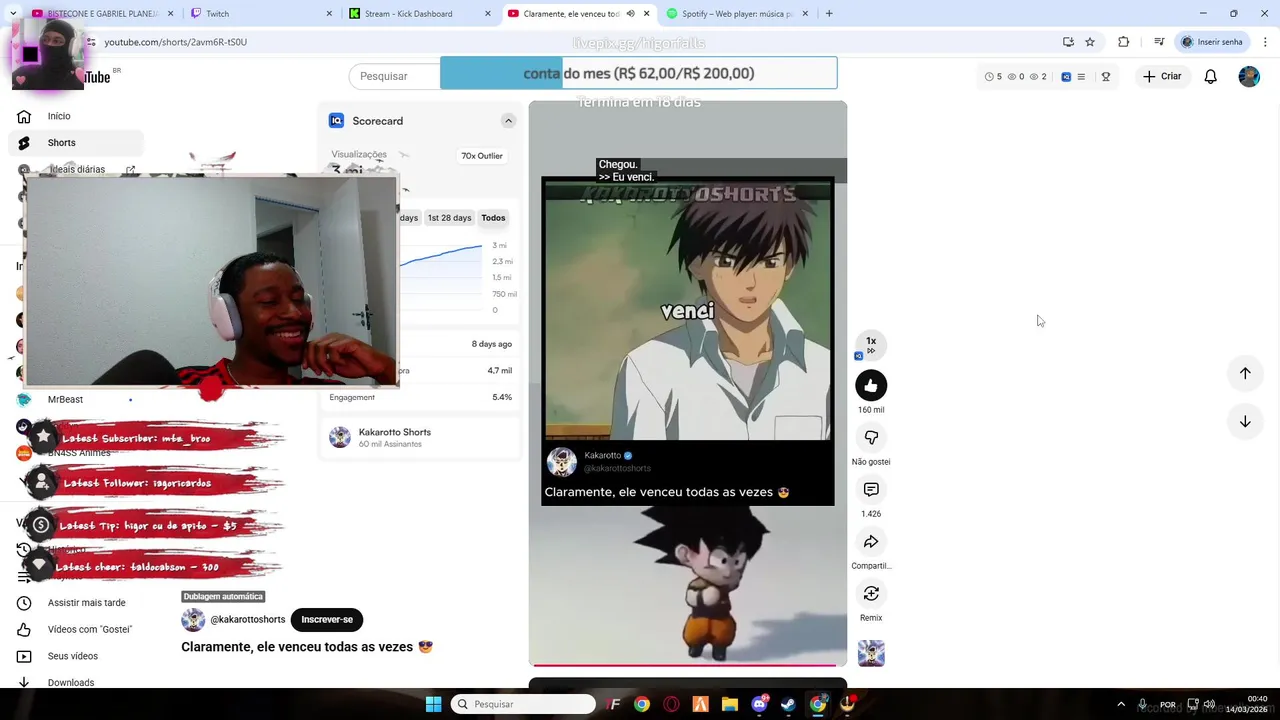Viewport: 1280px width, 720px height.
Task: Open Assistir mais tarde in sidebar
Action: pos(86,603)
